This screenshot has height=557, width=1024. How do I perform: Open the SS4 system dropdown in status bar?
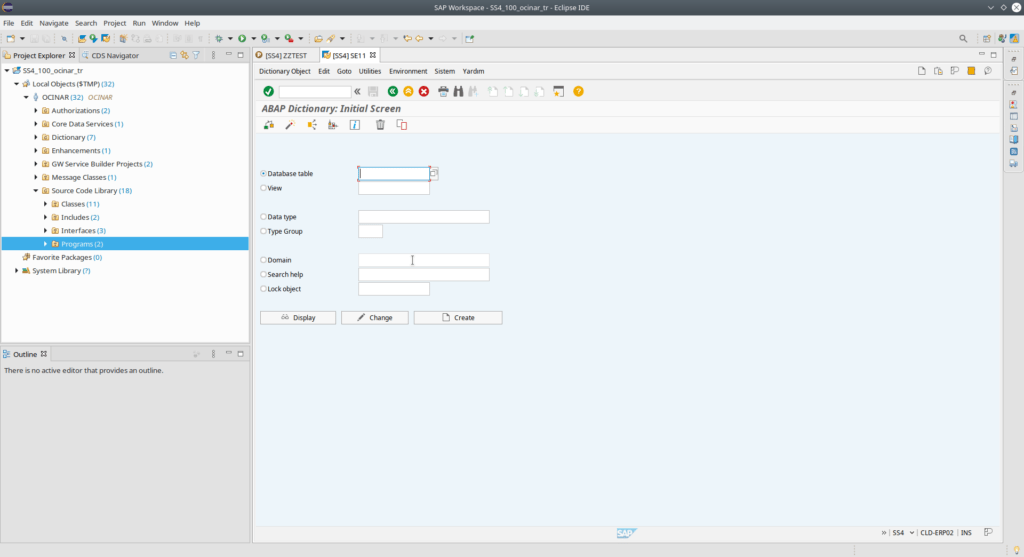[x=912, y=533]
